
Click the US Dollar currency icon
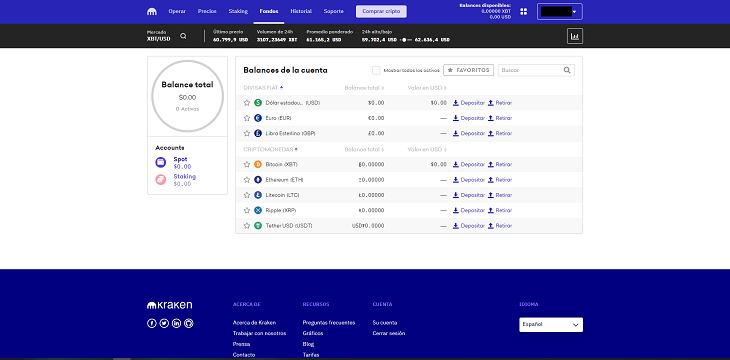(258, 102)
